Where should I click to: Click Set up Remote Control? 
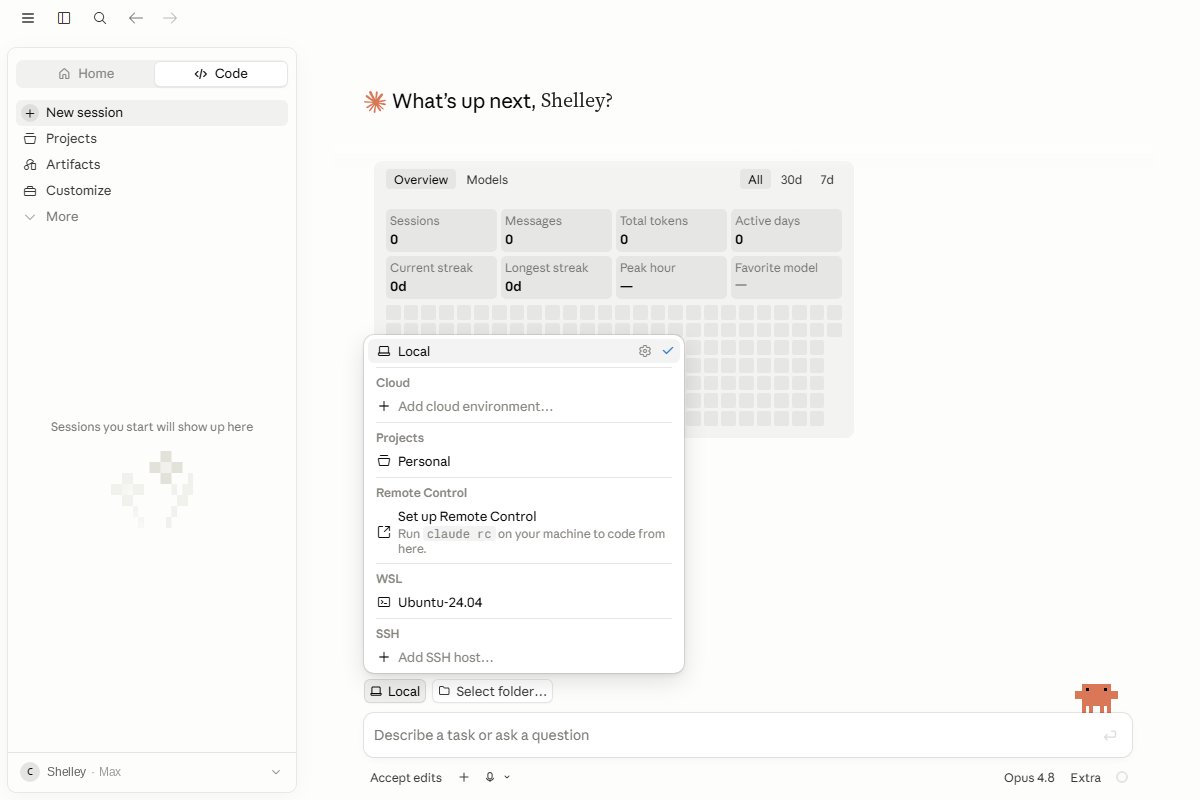524,532
